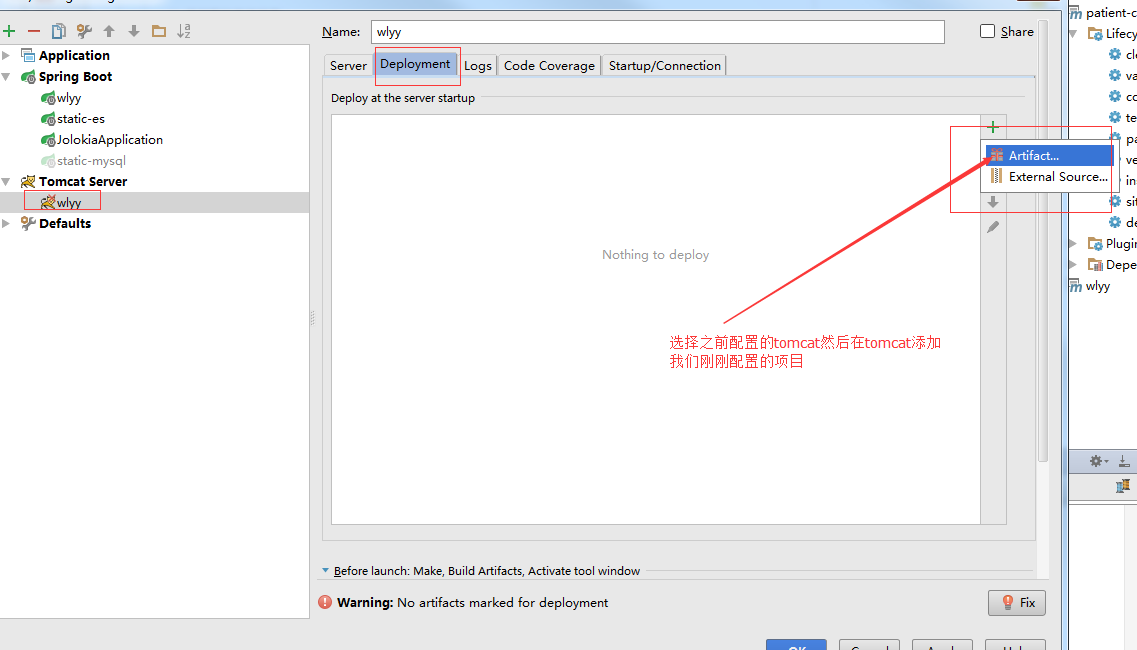This screenshot has height=650, width=1137.
Task: Select the Tomcat Server group label
Action: click(83, 181)
